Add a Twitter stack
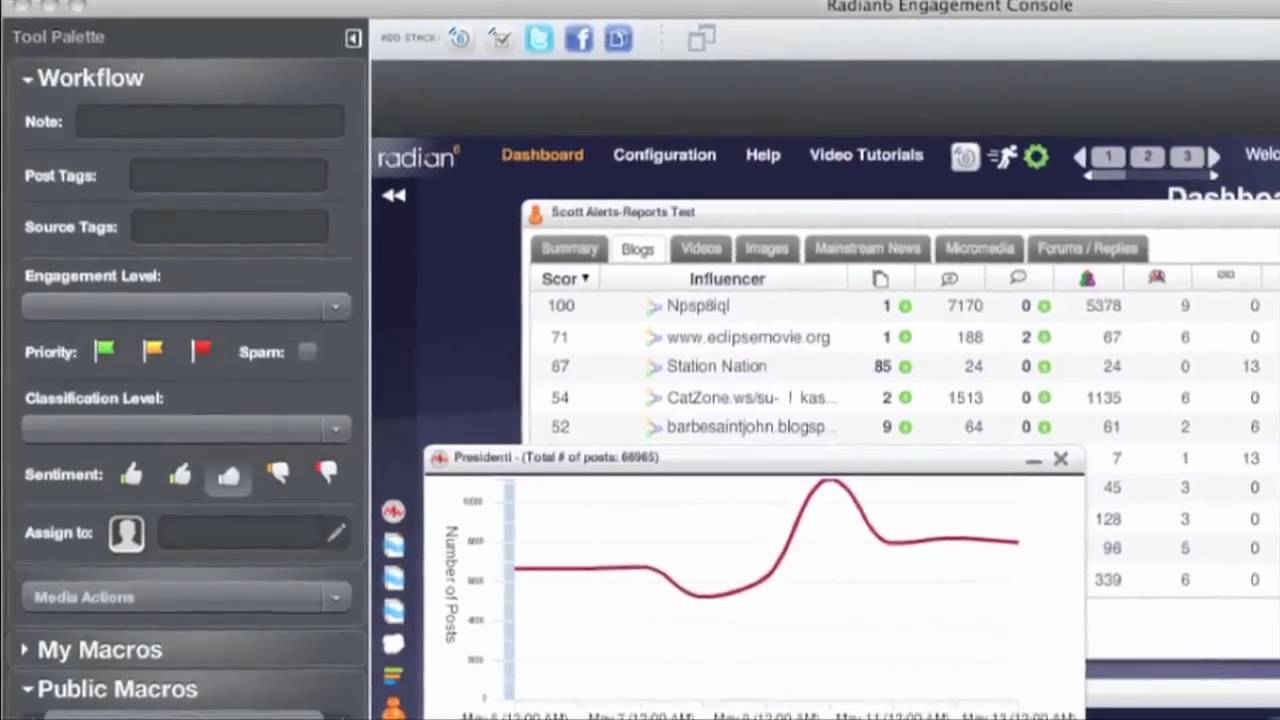 (539, 39)
